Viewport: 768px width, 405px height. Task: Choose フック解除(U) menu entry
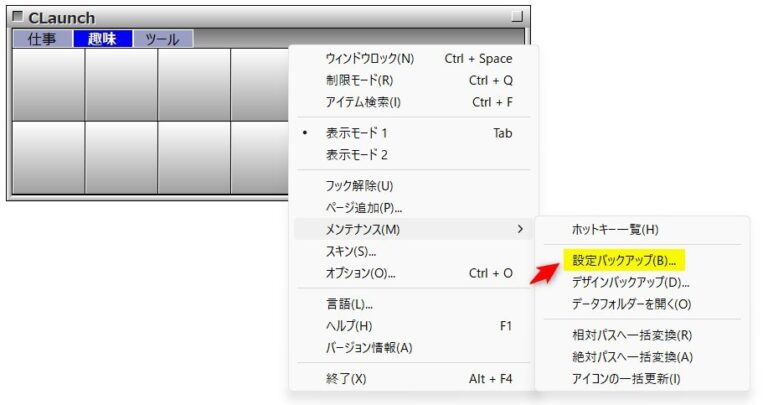point(413,186)
